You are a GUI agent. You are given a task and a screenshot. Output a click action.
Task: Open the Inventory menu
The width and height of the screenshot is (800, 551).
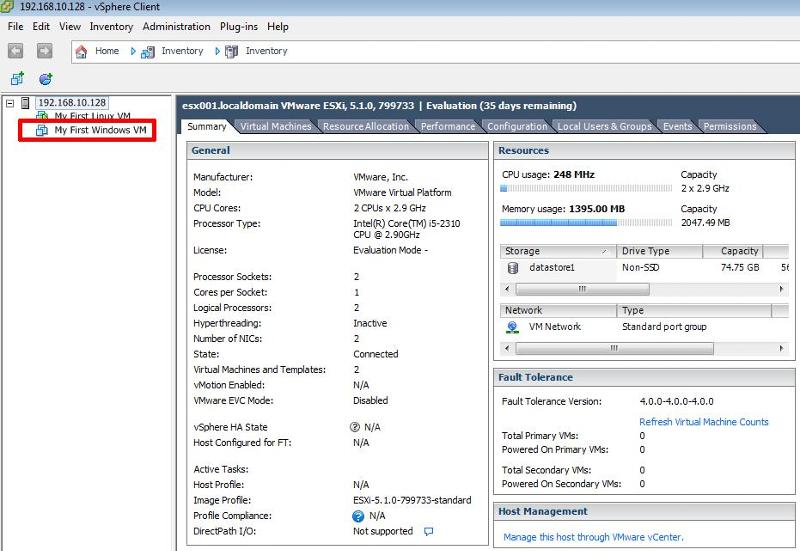[111, 27]
